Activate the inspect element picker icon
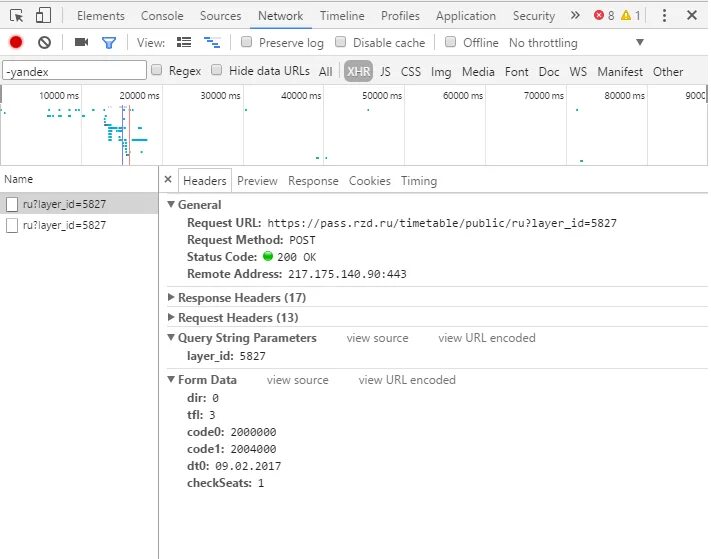 point(17,16)
